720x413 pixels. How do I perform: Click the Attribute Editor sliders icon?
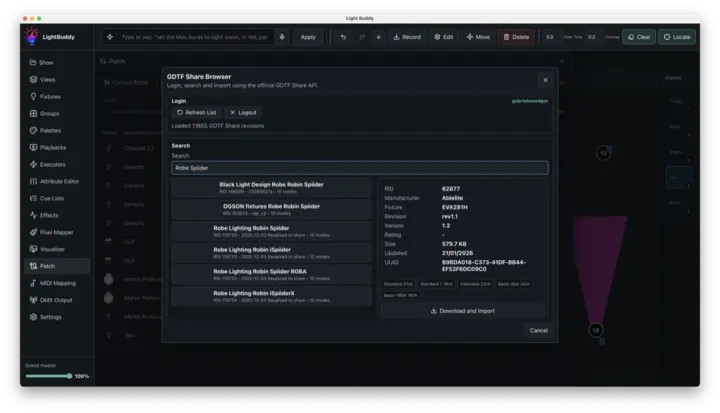(33, 181)
